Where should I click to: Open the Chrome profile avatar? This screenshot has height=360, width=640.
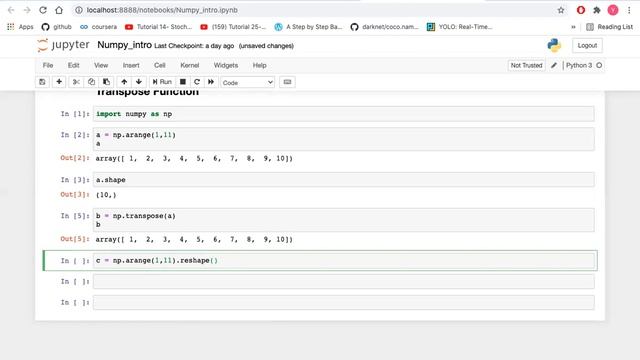point(613,10)
